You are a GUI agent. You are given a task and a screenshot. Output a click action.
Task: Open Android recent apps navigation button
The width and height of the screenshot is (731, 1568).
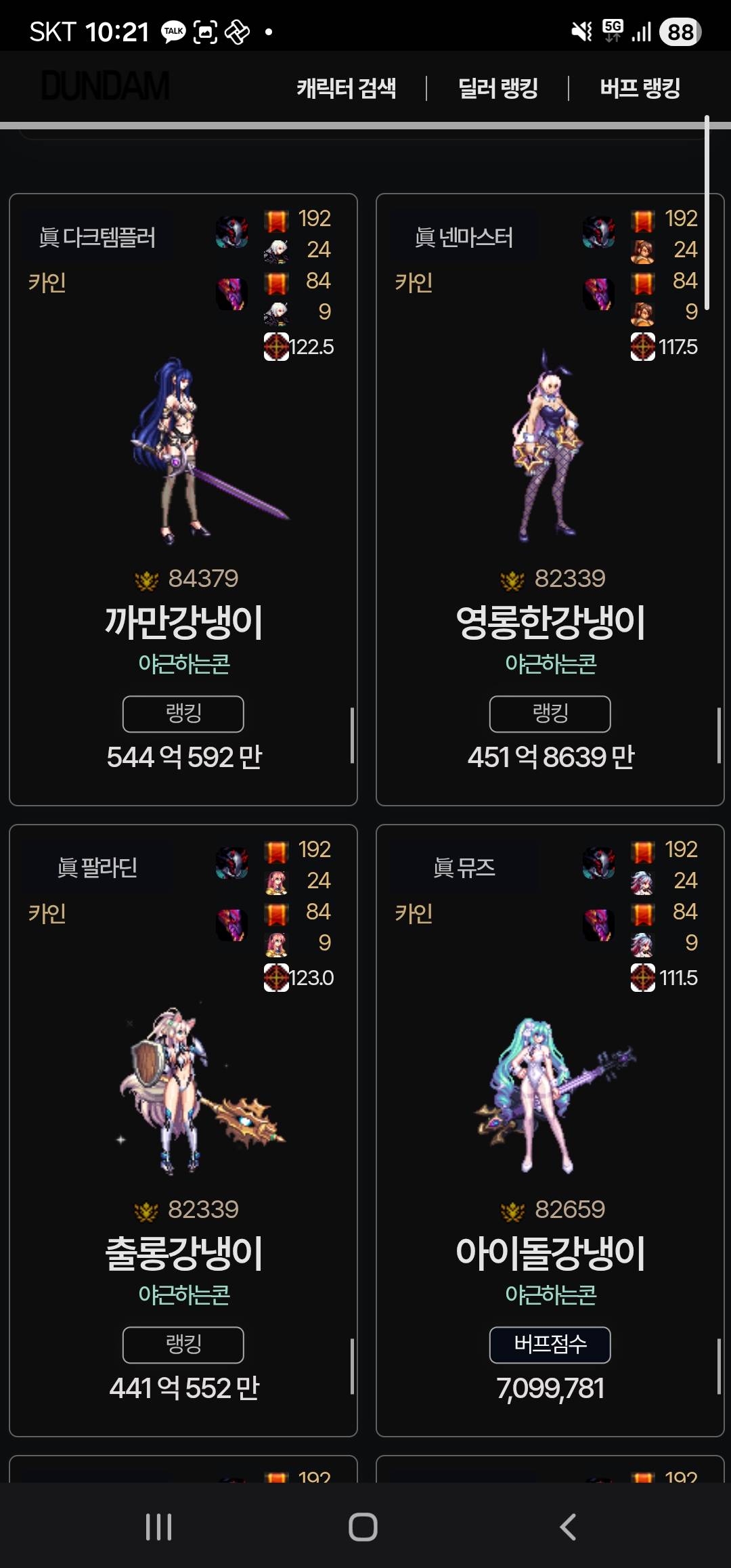coord(159,1527)
